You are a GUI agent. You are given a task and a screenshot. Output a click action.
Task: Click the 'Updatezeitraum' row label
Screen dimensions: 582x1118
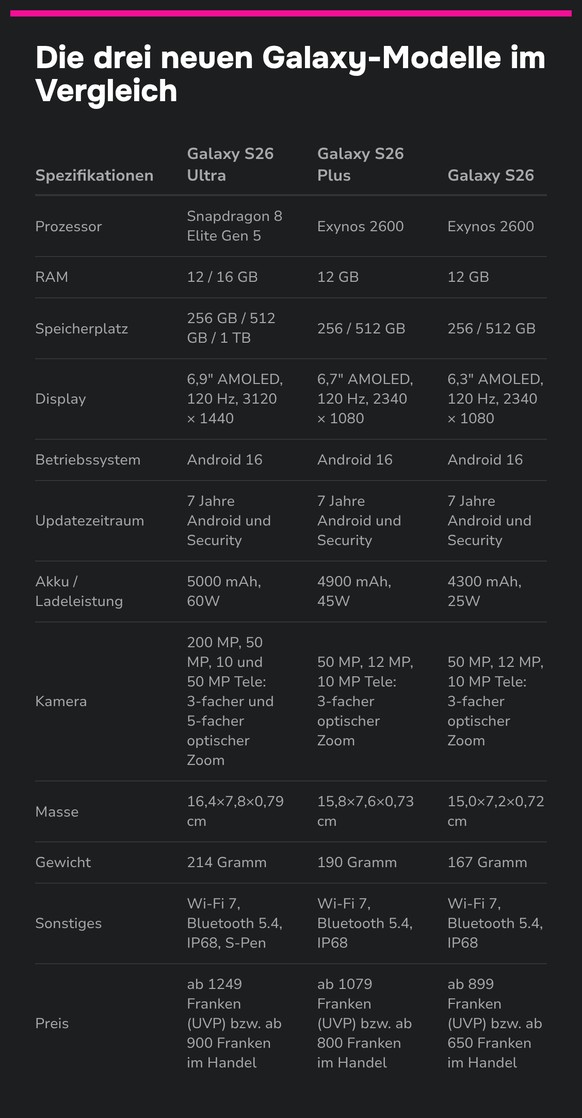click(x=90, y=520)
